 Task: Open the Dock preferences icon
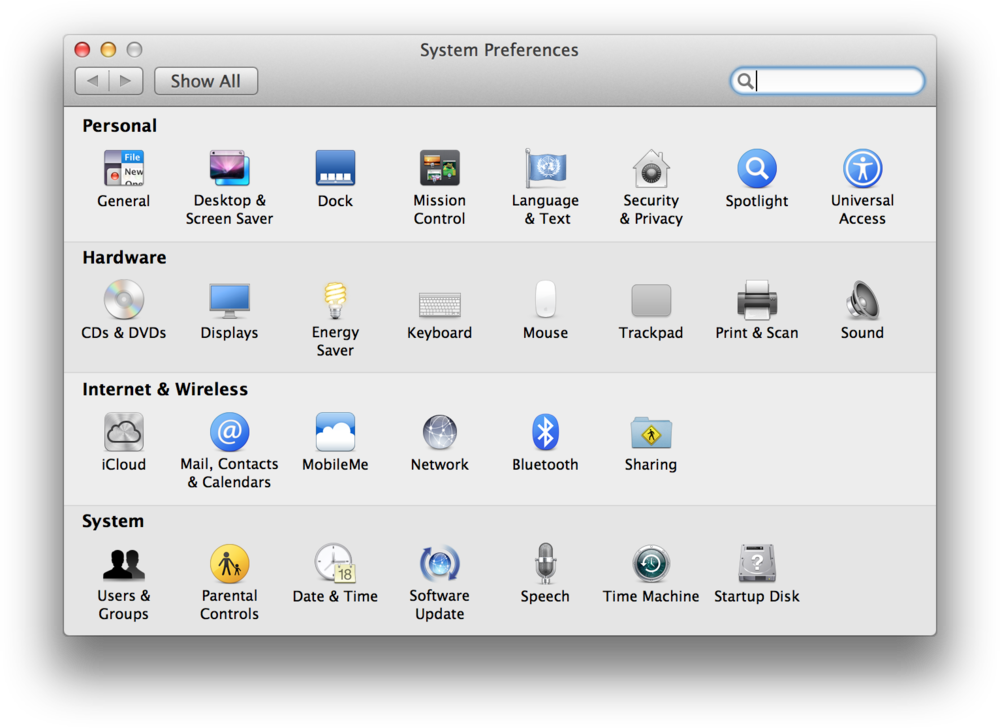(x=335, y=168)
